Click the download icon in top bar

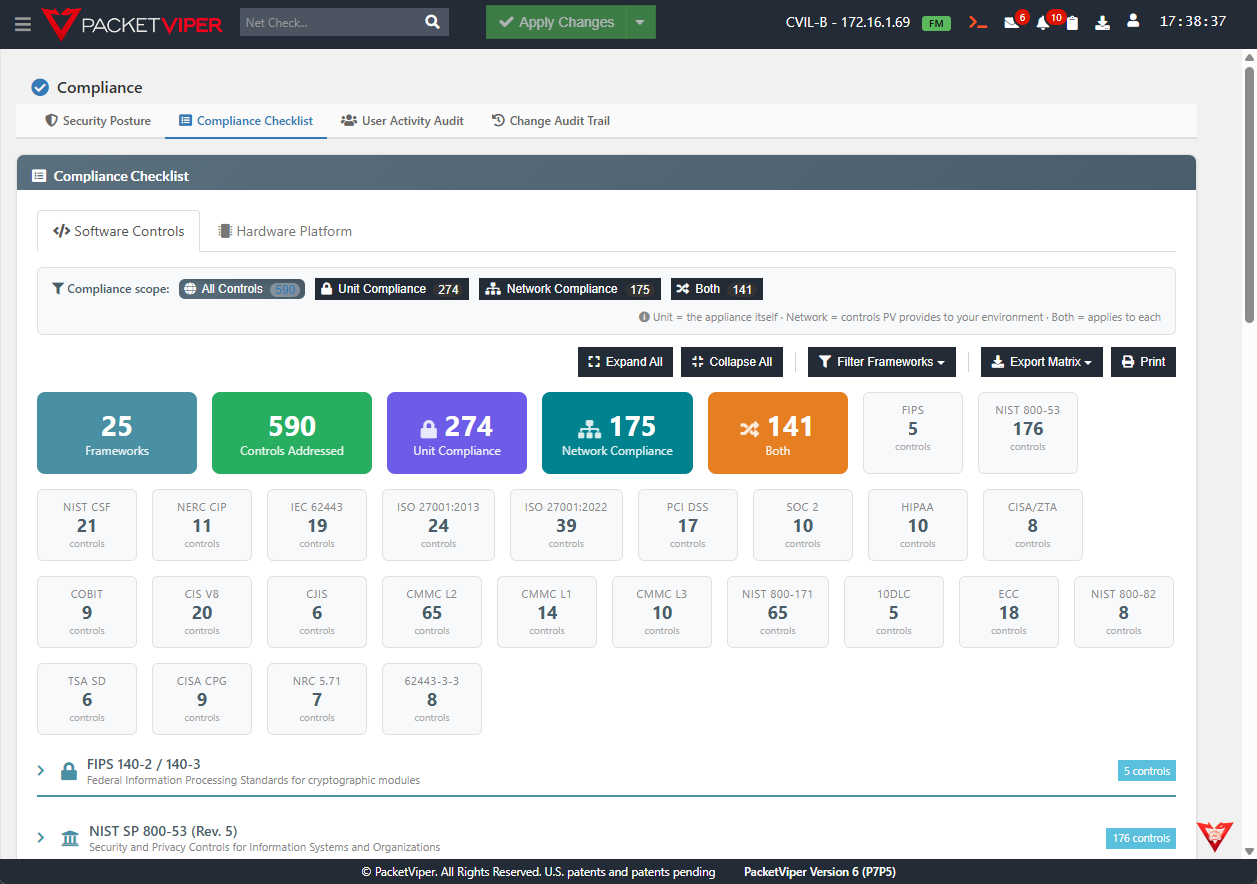coord(1102,22)
